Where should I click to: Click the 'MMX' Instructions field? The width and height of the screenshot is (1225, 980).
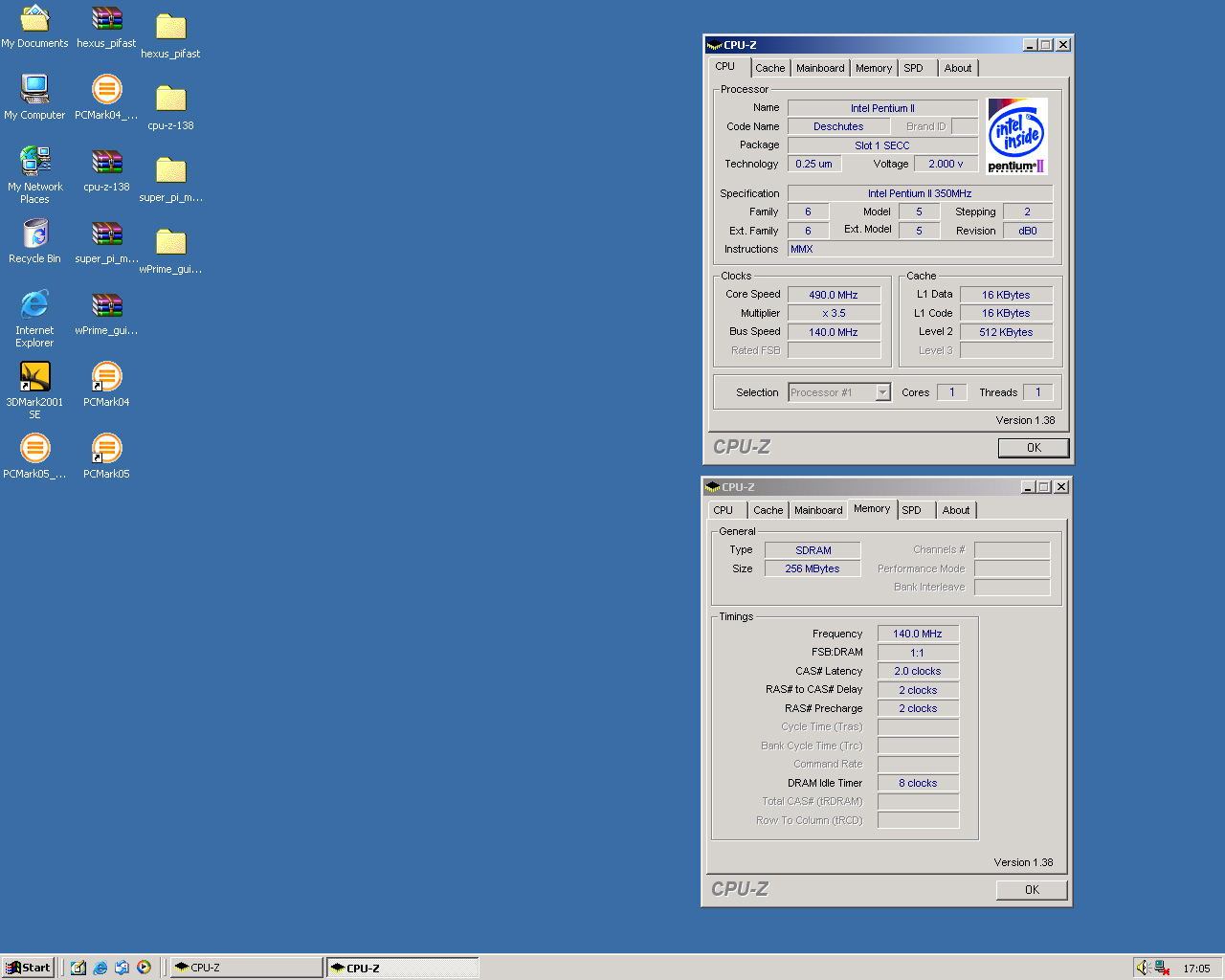(920, 249)
